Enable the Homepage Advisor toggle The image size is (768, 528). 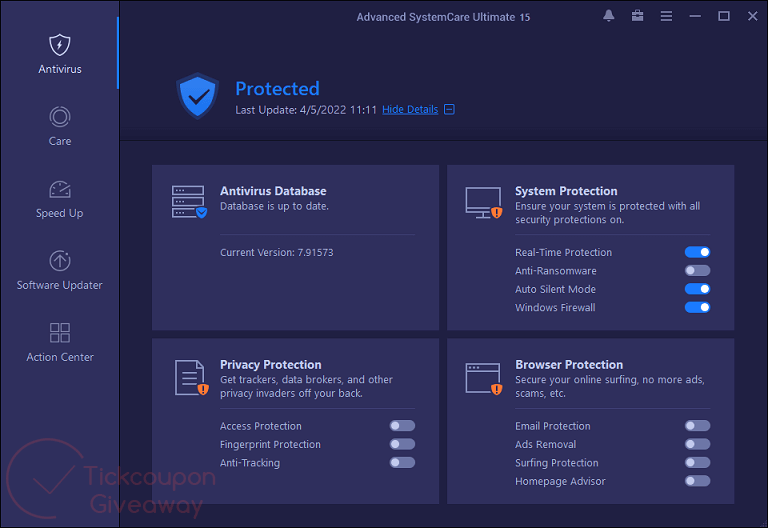pyautogui.click(x=697, y=481)
